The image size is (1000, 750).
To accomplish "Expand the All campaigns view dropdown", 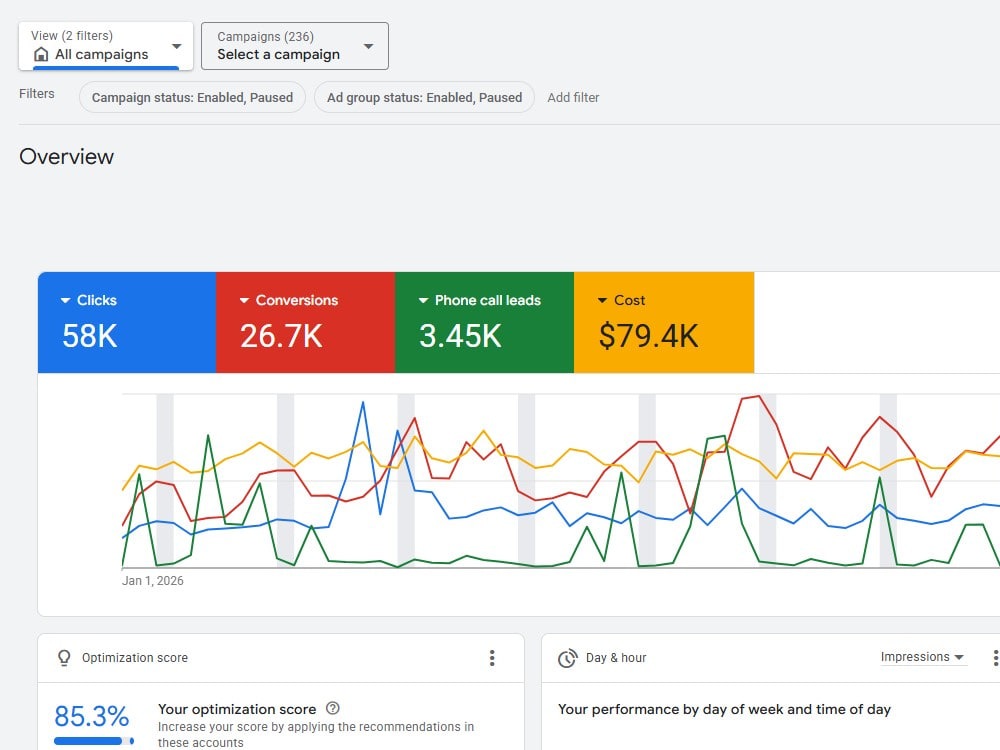I will [106, 46].
